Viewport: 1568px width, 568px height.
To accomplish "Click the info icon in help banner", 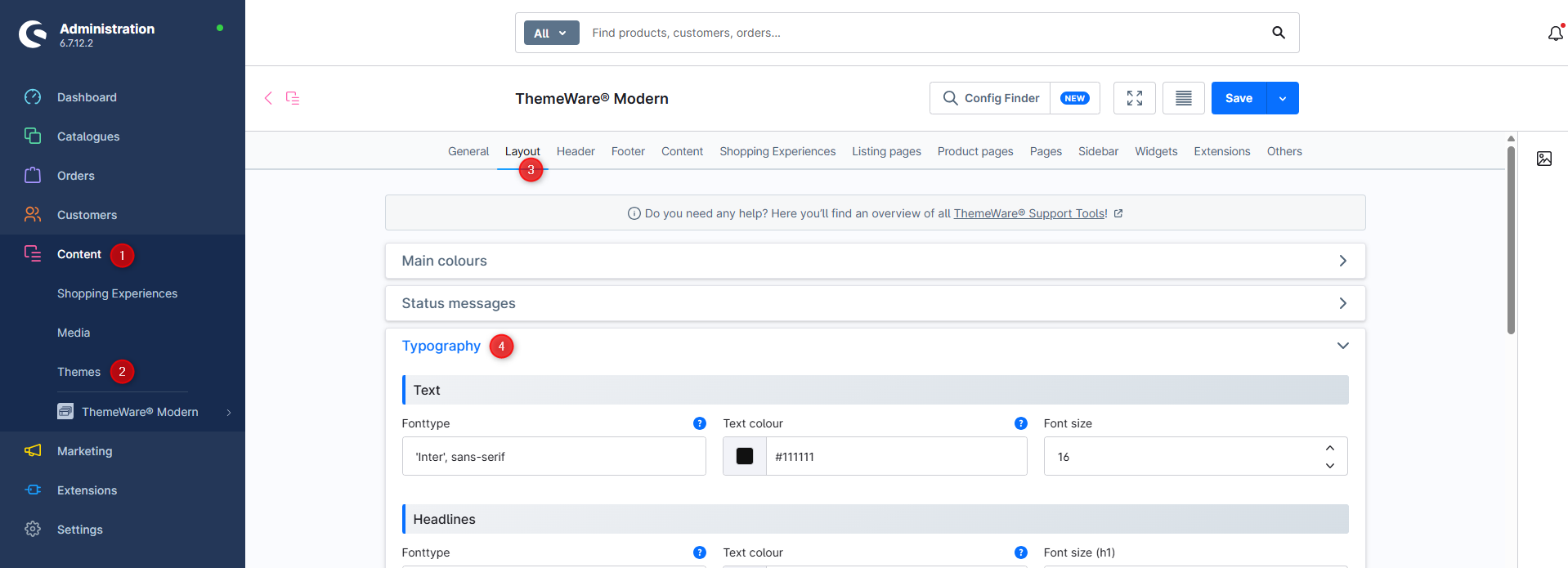I will tap(634, 213).
